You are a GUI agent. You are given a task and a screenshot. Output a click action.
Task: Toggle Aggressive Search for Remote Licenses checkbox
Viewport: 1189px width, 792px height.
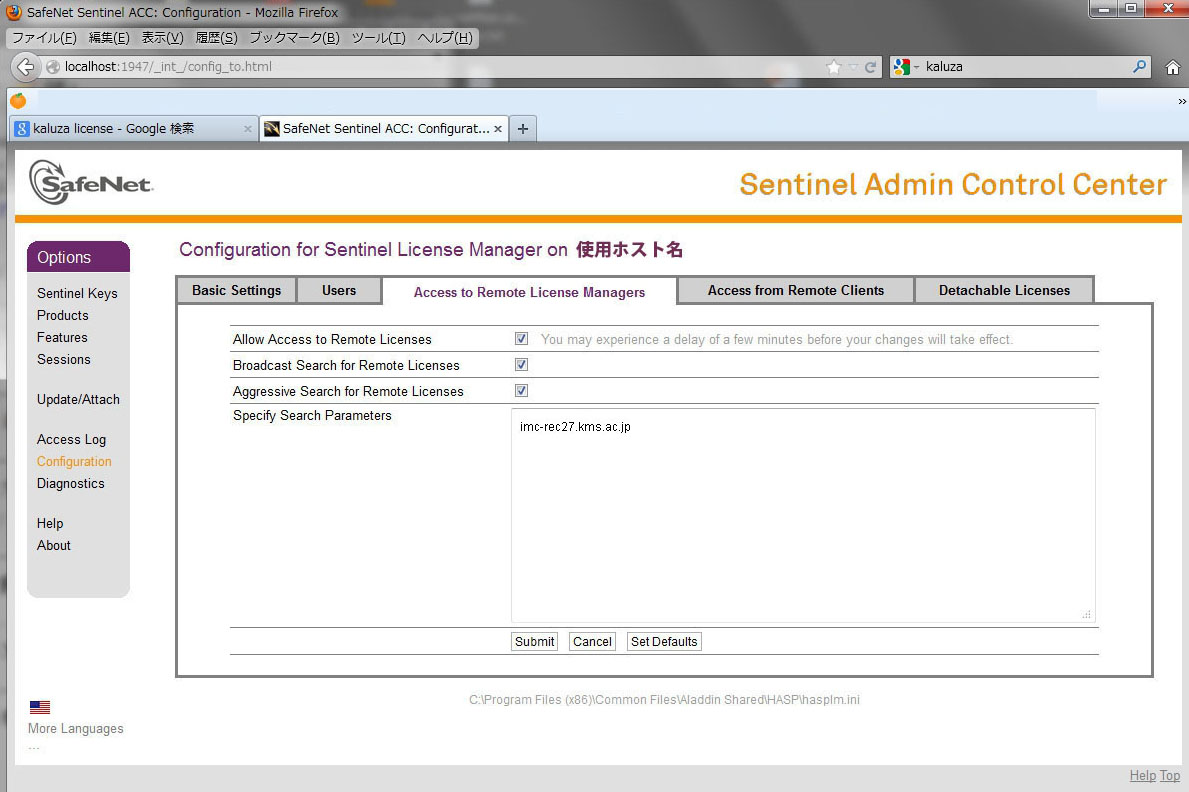[x=521, y=391]
